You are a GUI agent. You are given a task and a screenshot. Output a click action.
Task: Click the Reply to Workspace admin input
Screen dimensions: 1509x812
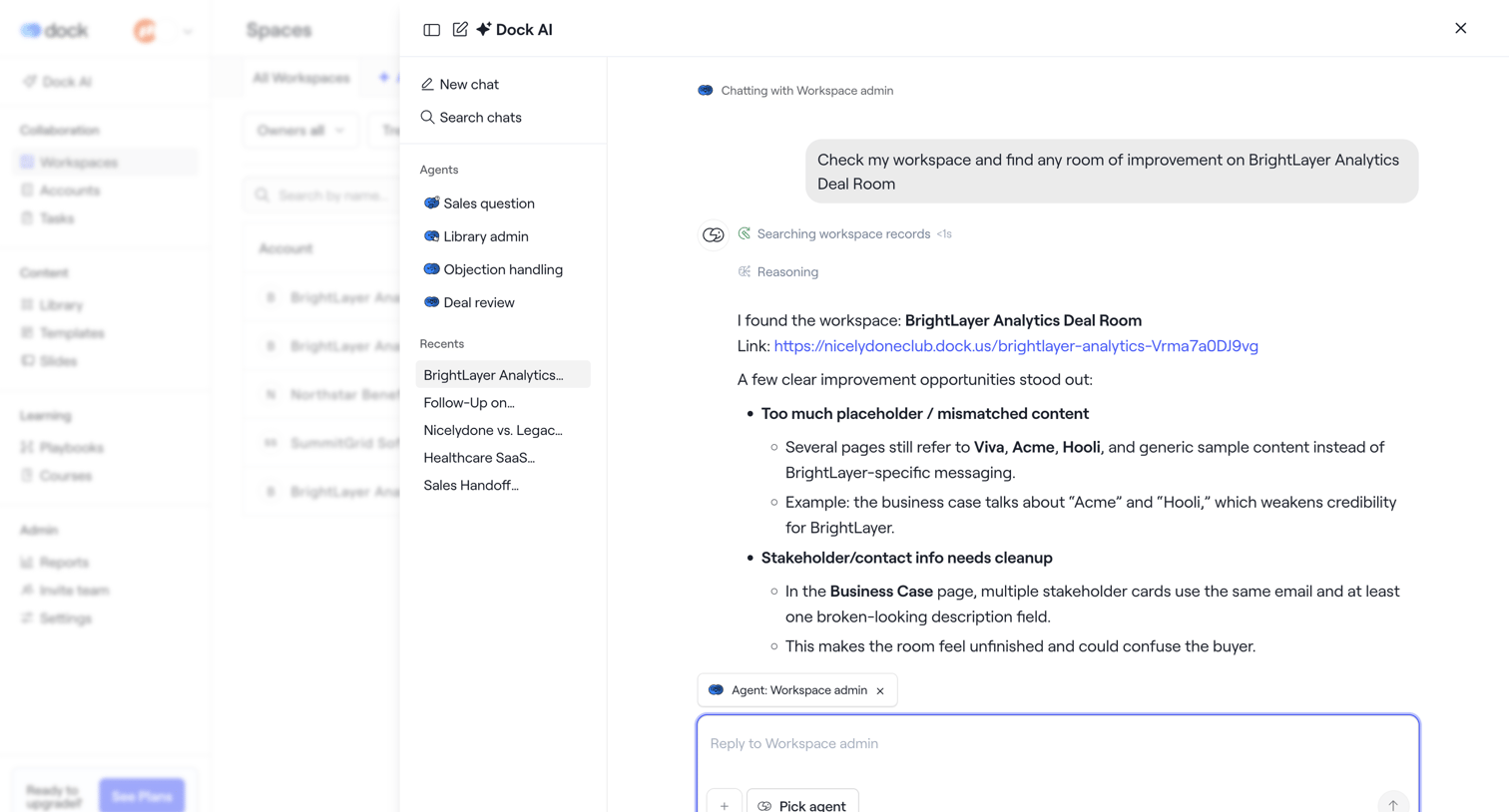click(1058, 744)
